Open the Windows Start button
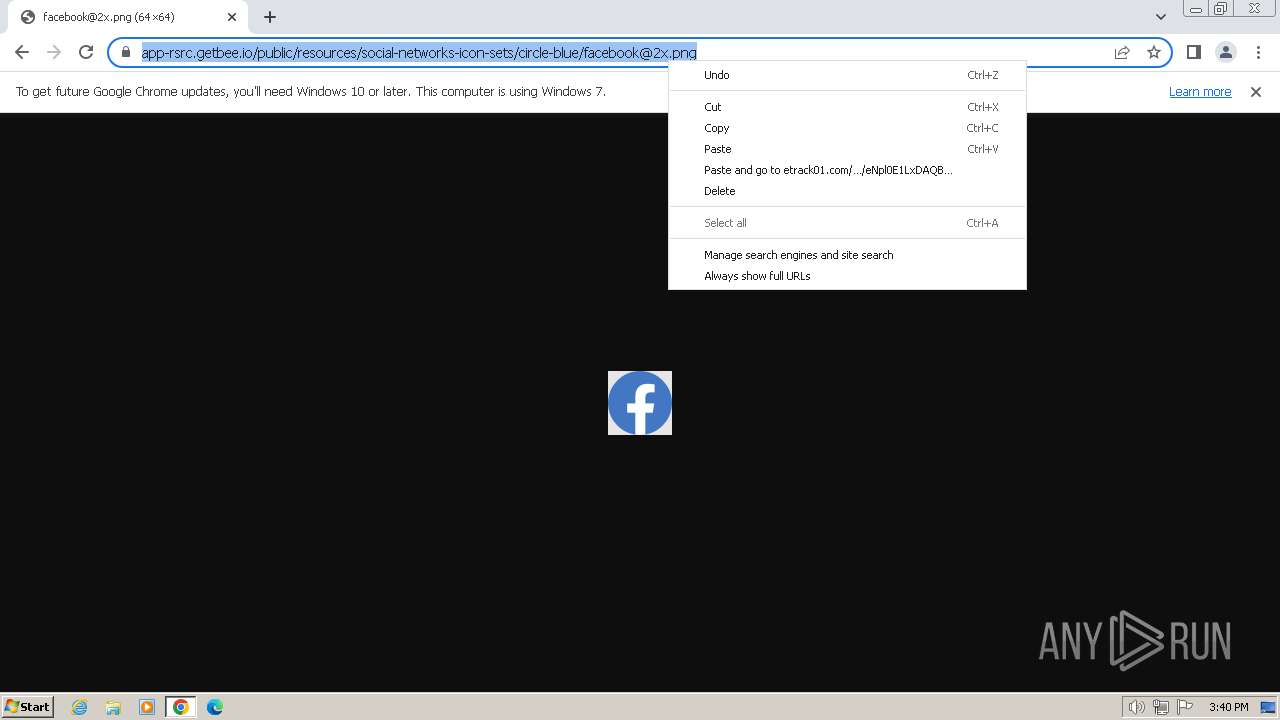This screenshot has height=720, width=1280. coord(28,707)
